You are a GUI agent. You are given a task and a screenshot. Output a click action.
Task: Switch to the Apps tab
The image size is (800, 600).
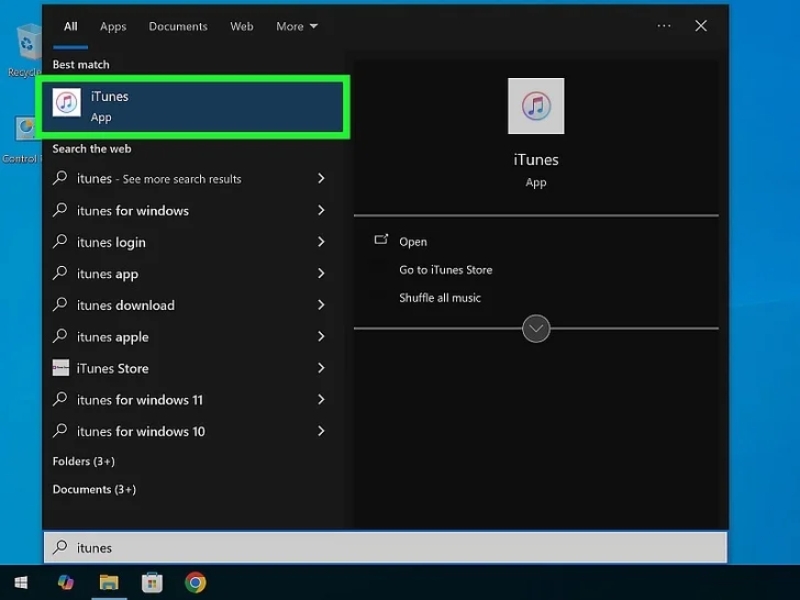[113, 26]
